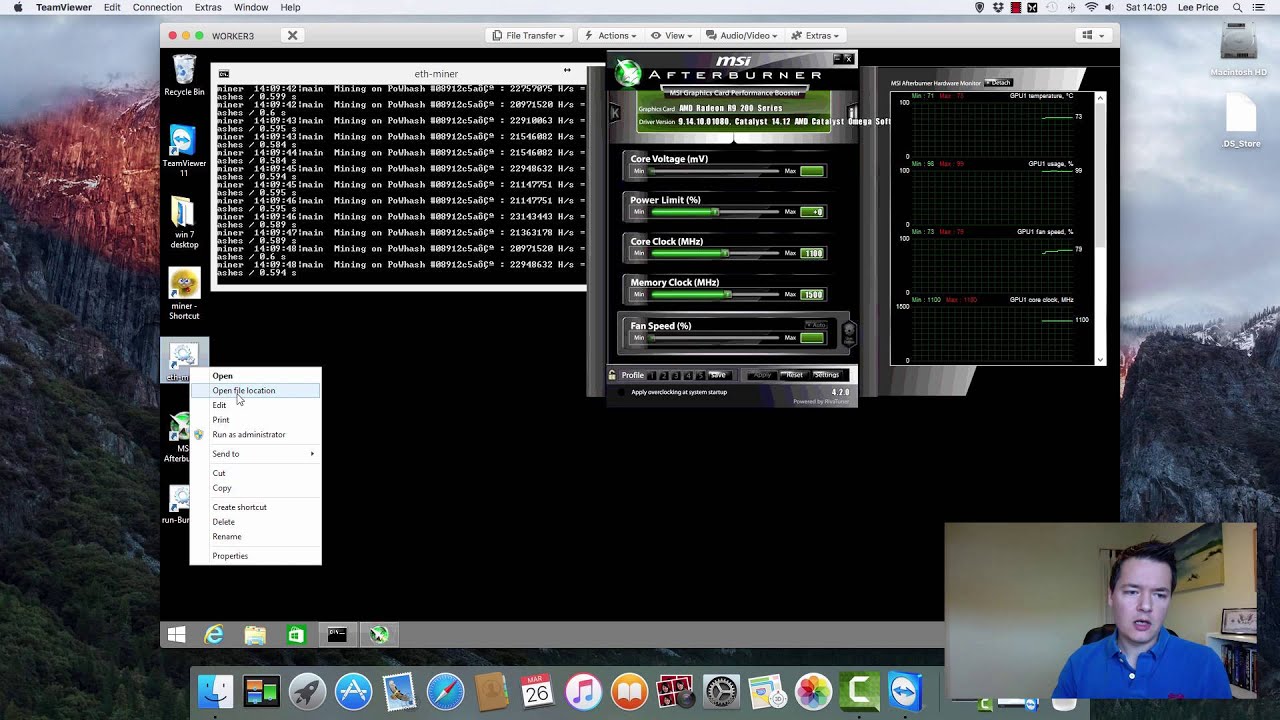
Task: Open Photos app in the Dock
Action: point(813,692)
